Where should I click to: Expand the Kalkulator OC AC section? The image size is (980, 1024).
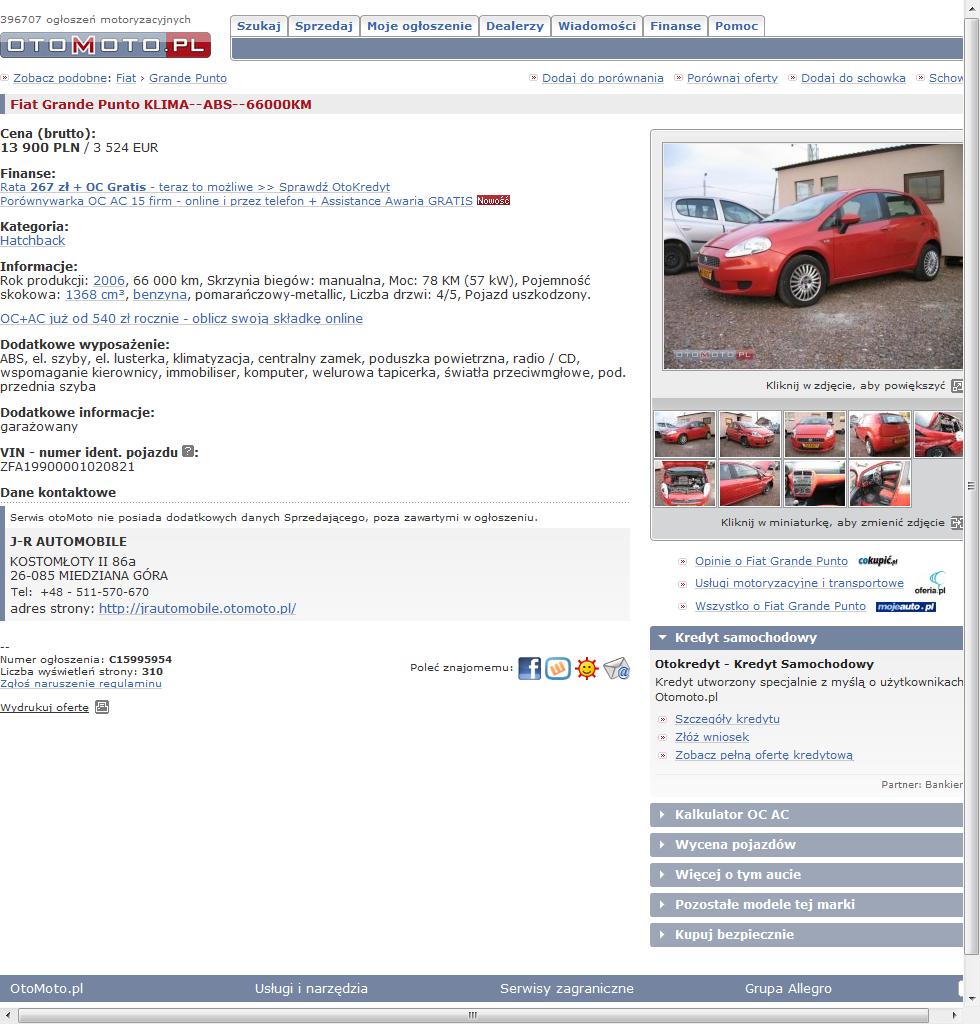pos(806,814)
